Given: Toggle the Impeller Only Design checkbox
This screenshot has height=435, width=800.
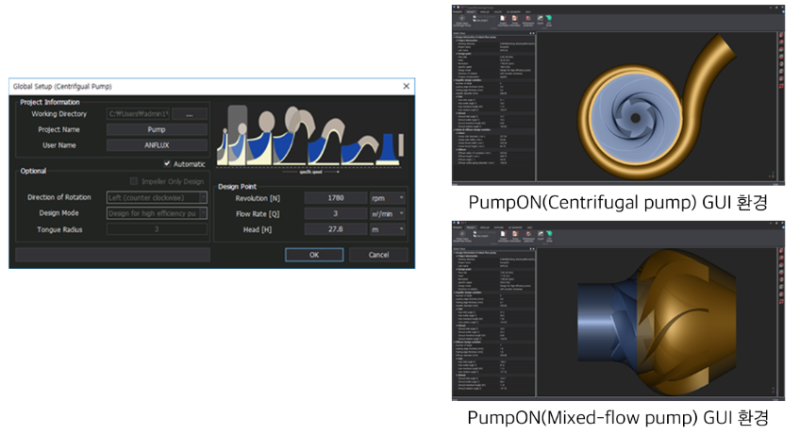Looking at the screenshot, I should (134, 181).
